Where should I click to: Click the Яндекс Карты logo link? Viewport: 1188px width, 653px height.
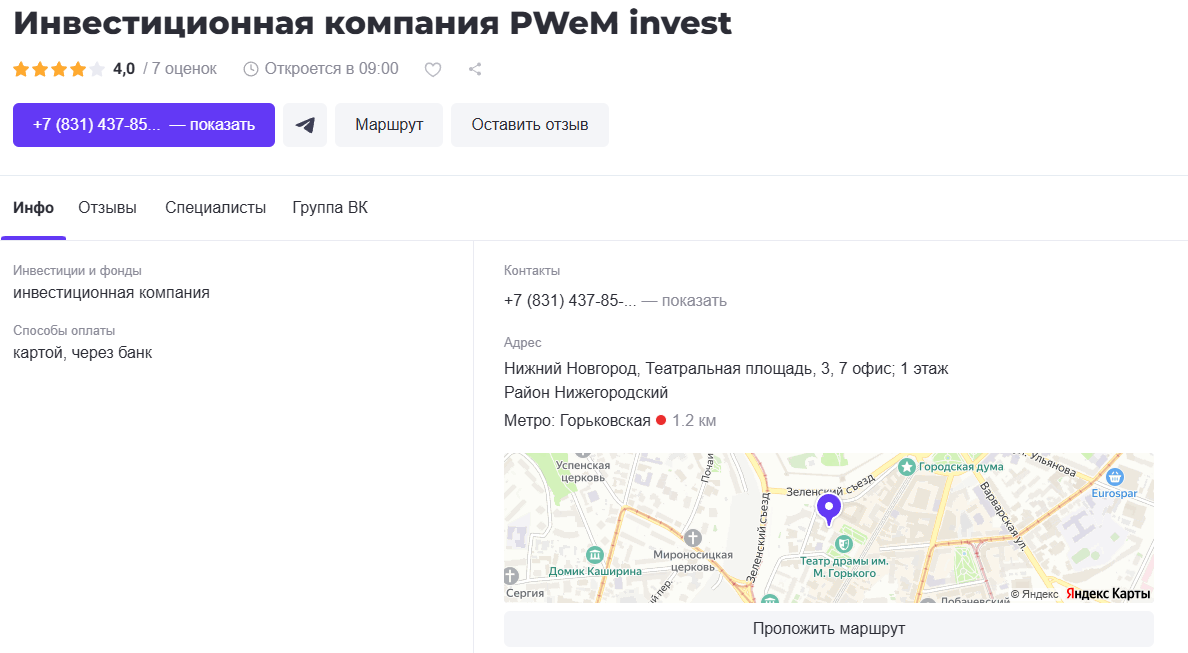(x=1108, y=593)
